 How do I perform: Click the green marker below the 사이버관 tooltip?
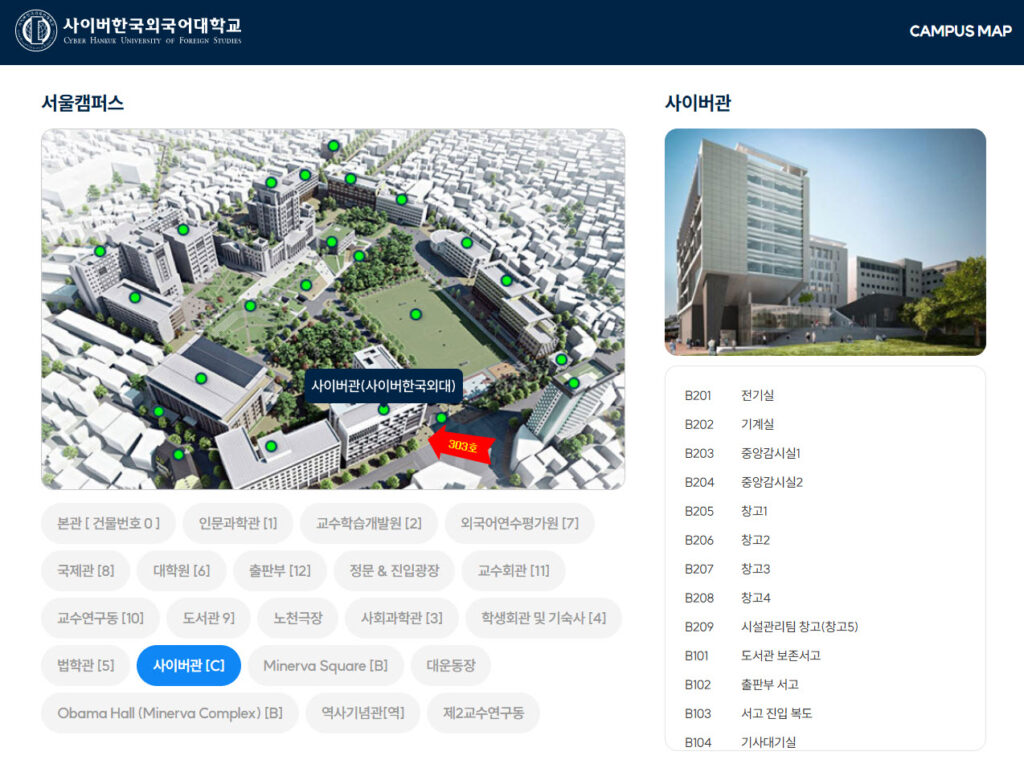point(383,409)
